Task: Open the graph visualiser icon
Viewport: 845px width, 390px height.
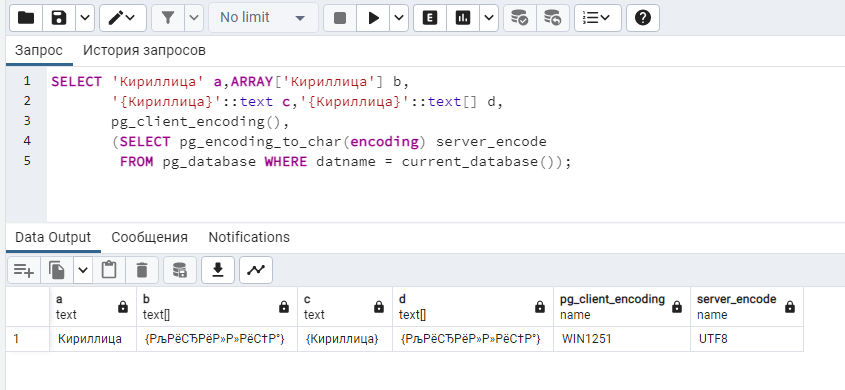Action: (256, 270)
